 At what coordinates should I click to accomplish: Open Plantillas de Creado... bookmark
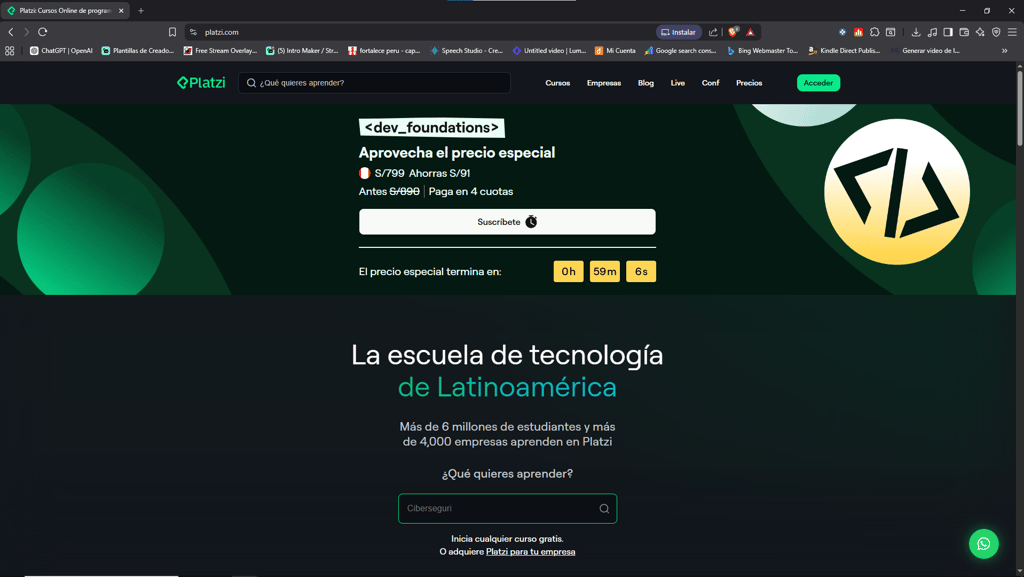click(137, 50)
